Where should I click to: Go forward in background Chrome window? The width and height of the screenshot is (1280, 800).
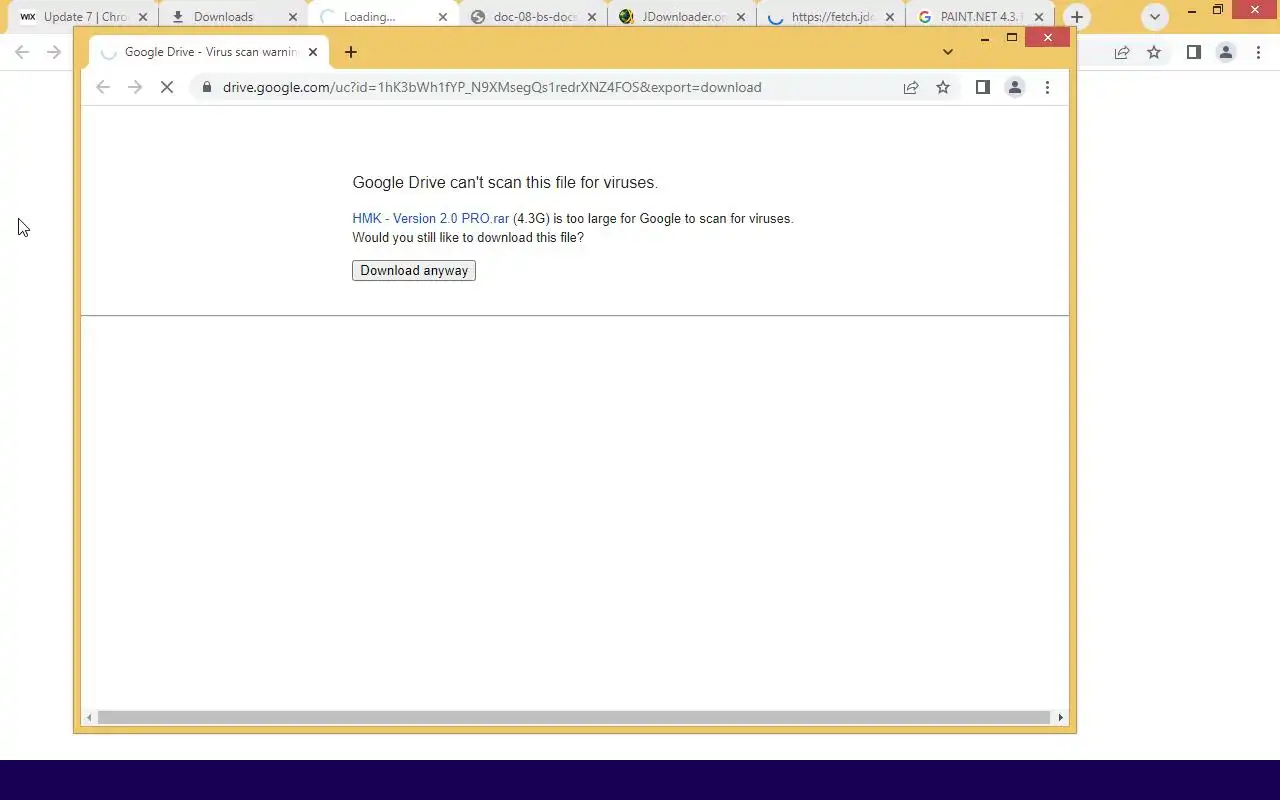[54, 52]
